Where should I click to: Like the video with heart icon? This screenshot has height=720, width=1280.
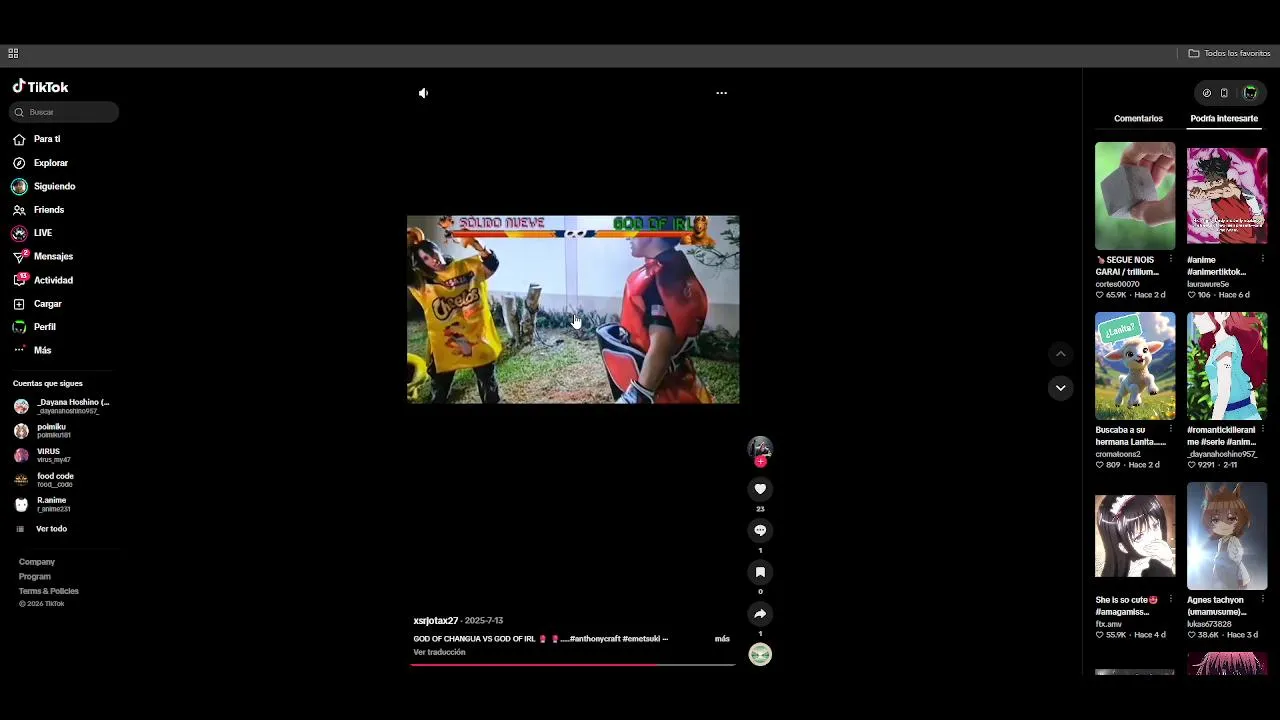760,489
